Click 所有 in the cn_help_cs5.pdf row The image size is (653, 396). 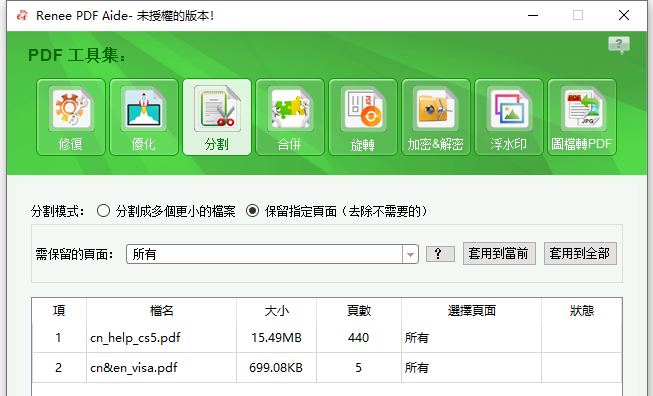pyautogui.click(x=417, y=338)
